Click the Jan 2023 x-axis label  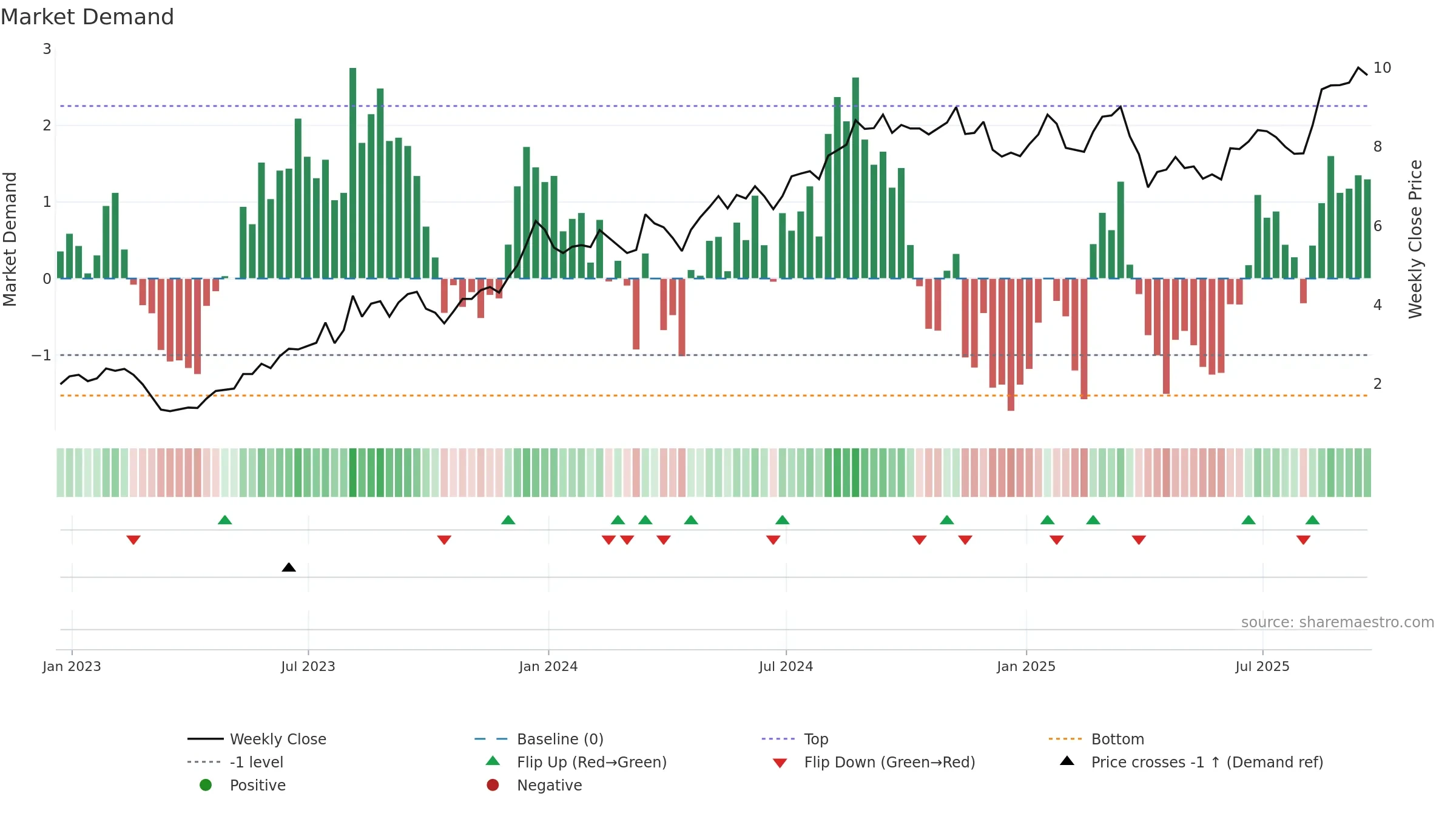tap(72, 666)
